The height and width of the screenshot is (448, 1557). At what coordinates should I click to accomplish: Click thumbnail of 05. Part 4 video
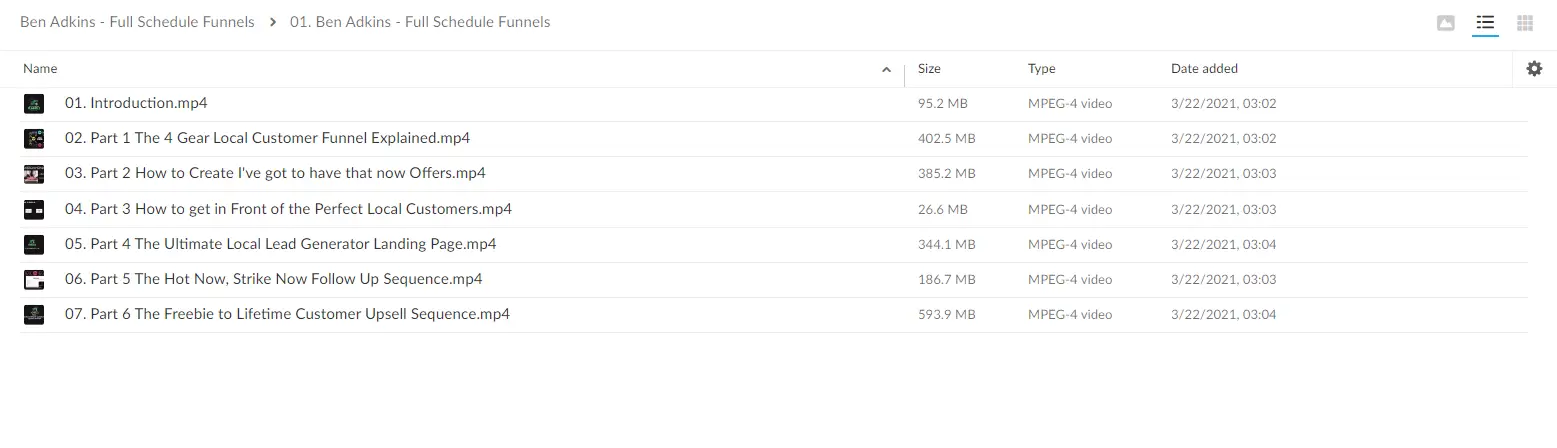tap(34, 245)
